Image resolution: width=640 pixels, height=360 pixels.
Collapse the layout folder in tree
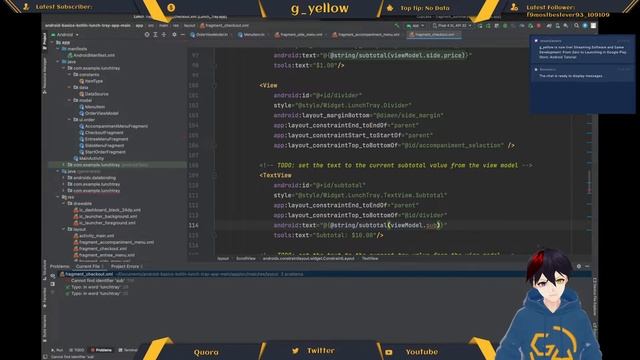64,229
